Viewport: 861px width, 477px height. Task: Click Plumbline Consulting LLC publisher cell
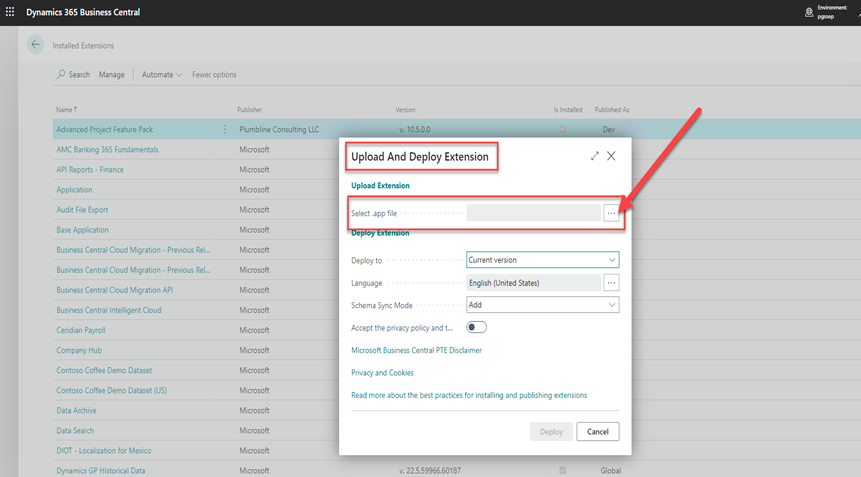279,130
